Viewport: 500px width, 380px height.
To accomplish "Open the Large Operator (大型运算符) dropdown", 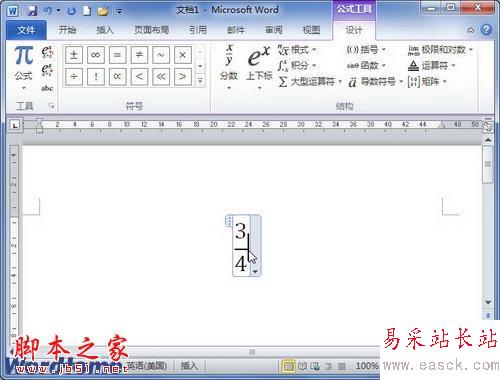I will pyautogui.click(x=310, y=81).
